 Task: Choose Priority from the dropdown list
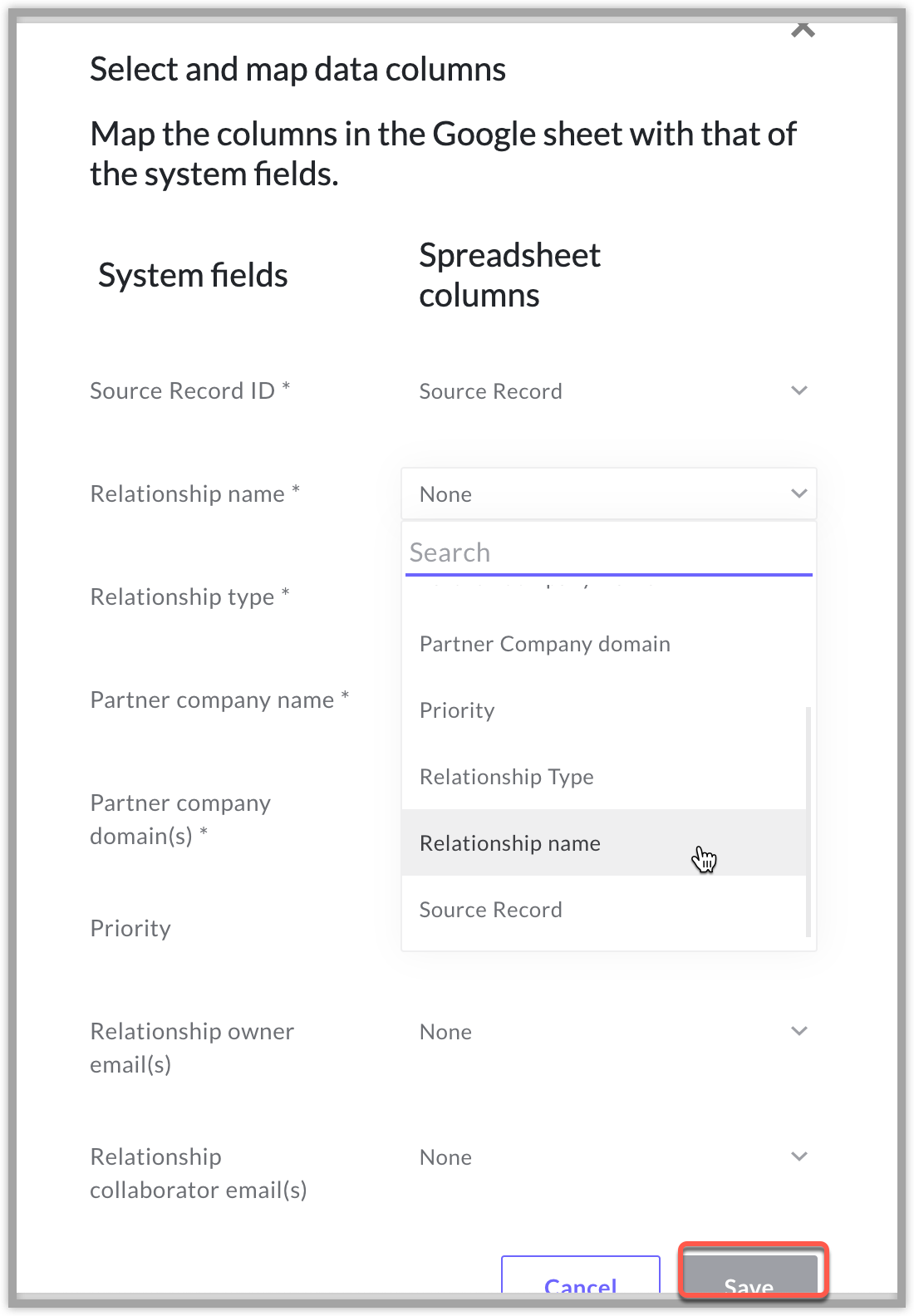click(457, 710)
